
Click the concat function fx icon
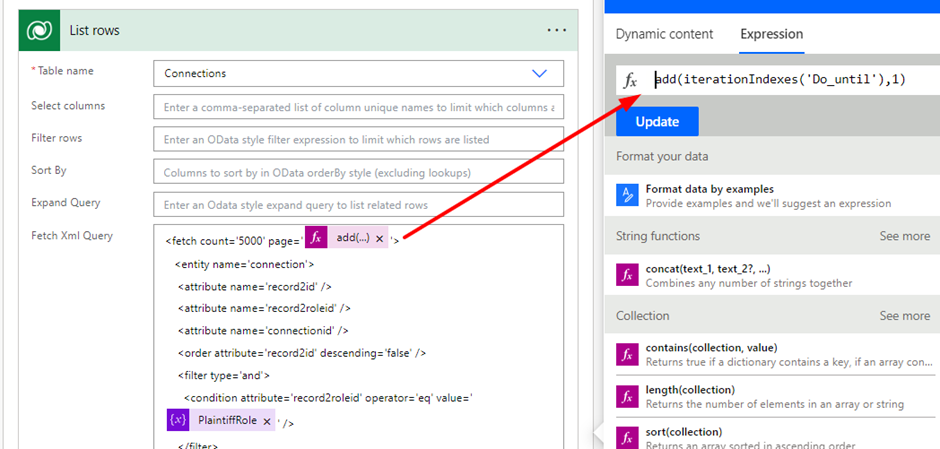[627, 275]
